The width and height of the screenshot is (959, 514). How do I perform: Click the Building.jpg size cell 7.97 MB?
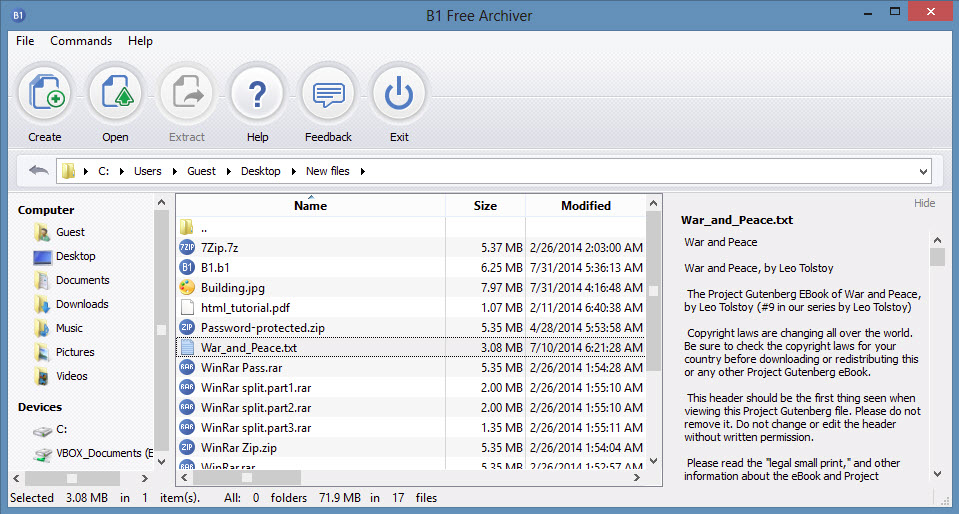(502, 288)
